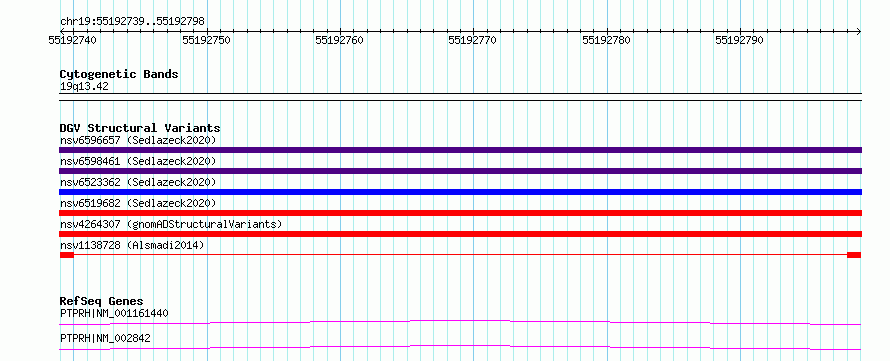
Task: Select the Cytogenetic Bands track title
Action: click(x=119, y=74)
